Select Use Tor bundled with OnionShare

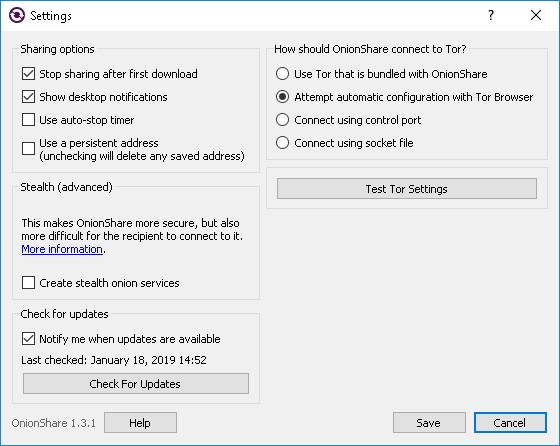(x=282, y=74)
